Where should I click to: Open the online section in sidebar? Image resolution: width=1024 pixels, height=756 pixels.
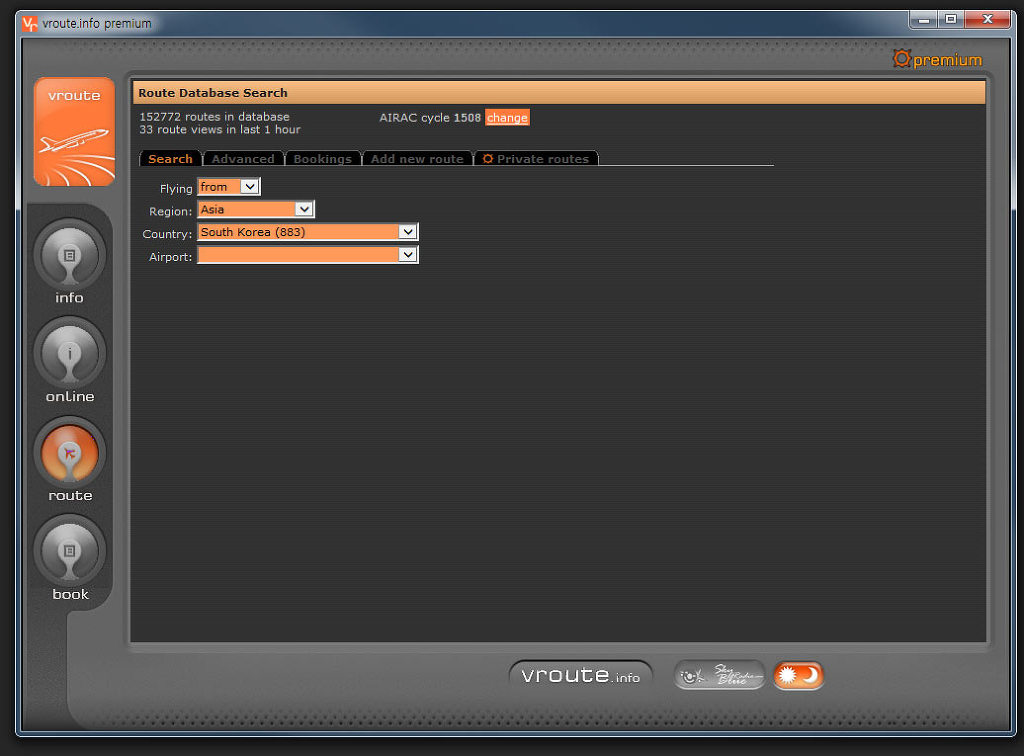(x=69, y=354)
